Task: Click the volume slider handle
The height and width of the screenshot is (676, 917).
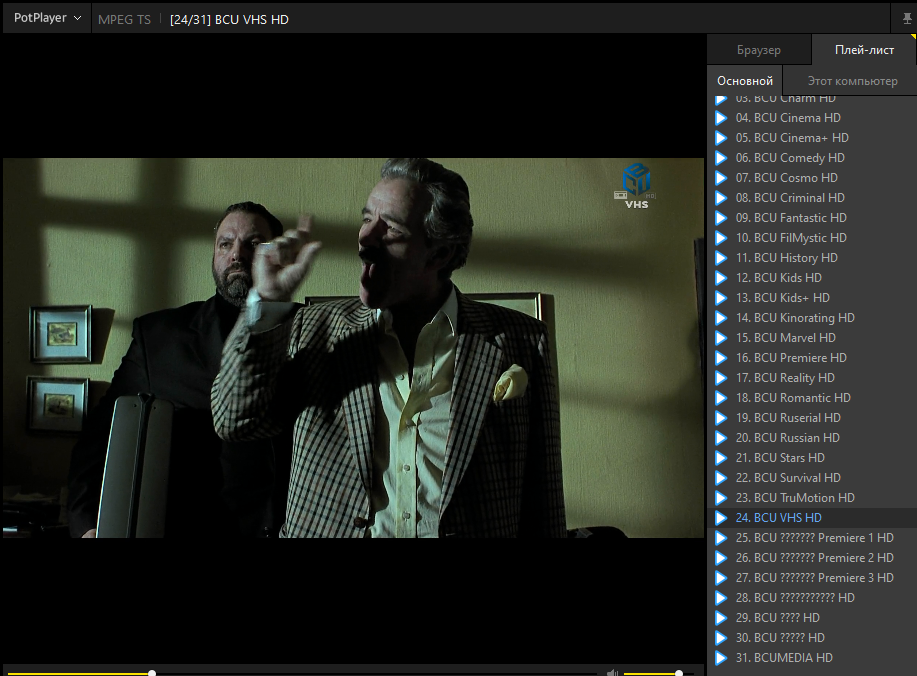Action: coord(679,673)
